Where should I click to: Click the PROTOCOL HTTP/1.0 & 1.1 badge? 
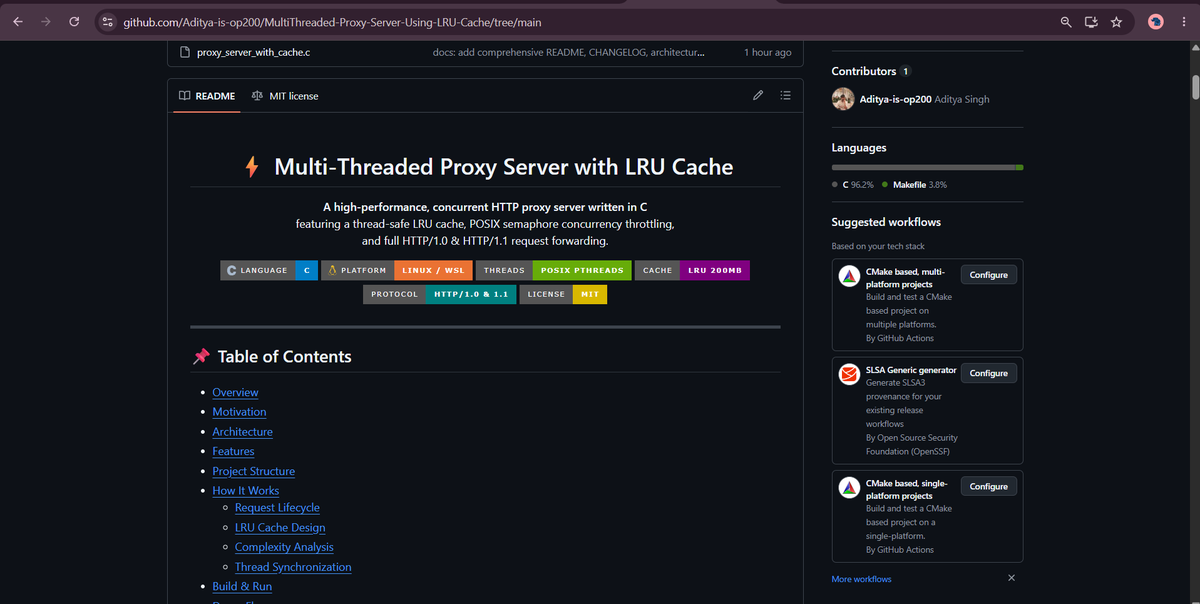pyautogui.click(x=440, y=294)
